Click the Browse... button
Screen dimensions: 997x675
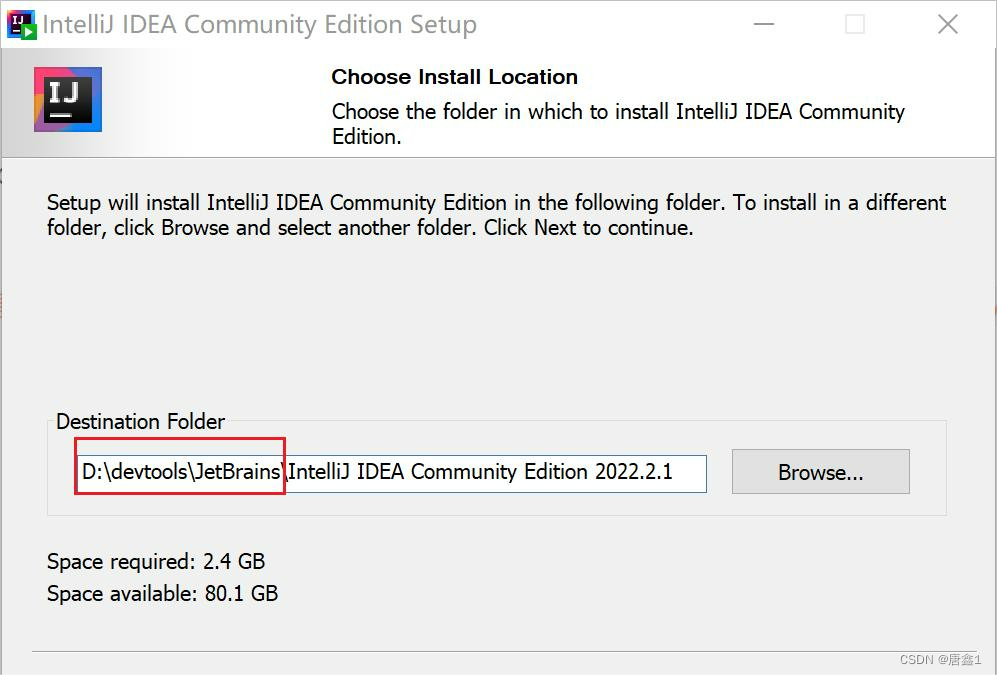coord(820,472)
